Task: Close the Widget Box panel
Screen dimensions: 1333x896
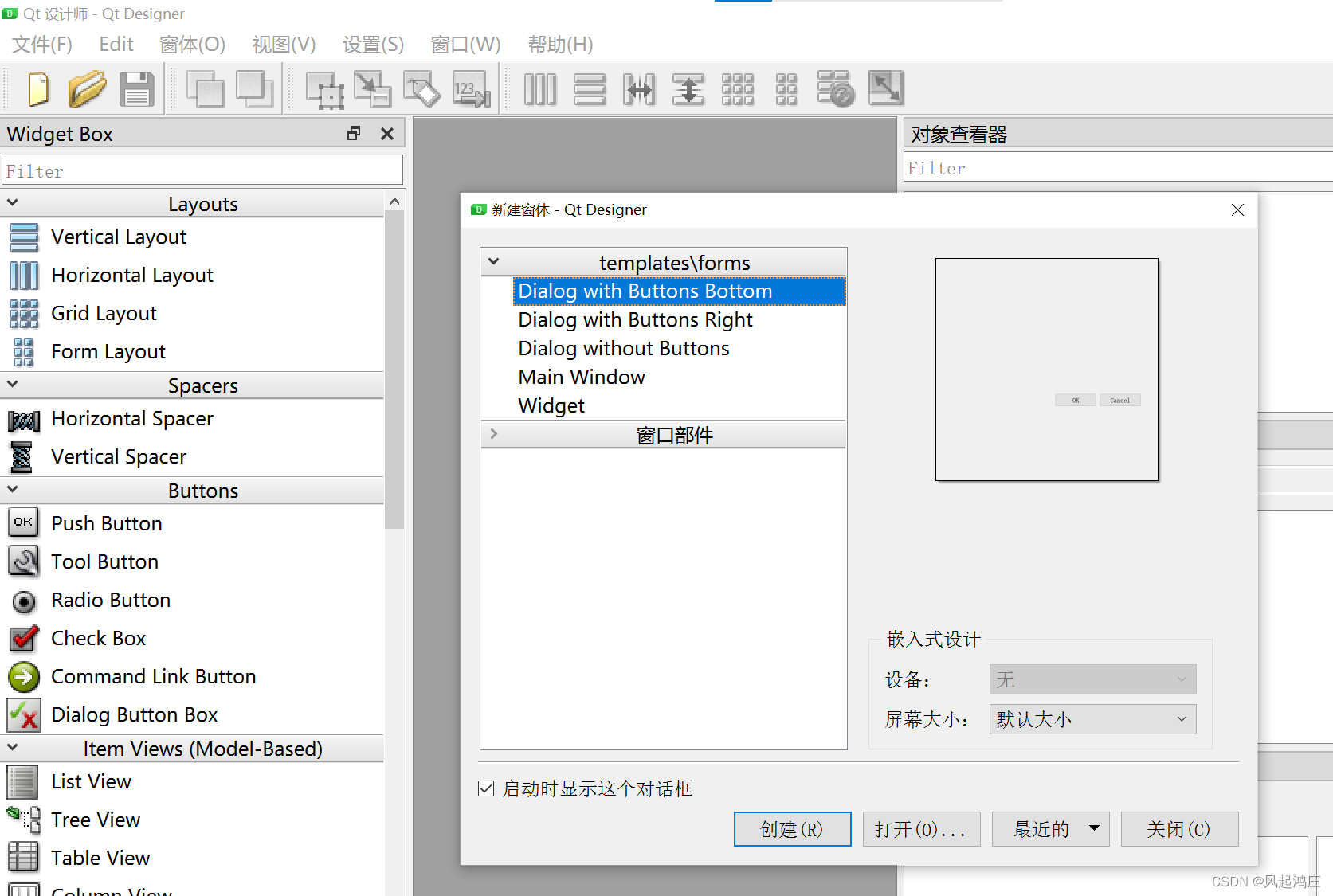Action: pos(387,134)
